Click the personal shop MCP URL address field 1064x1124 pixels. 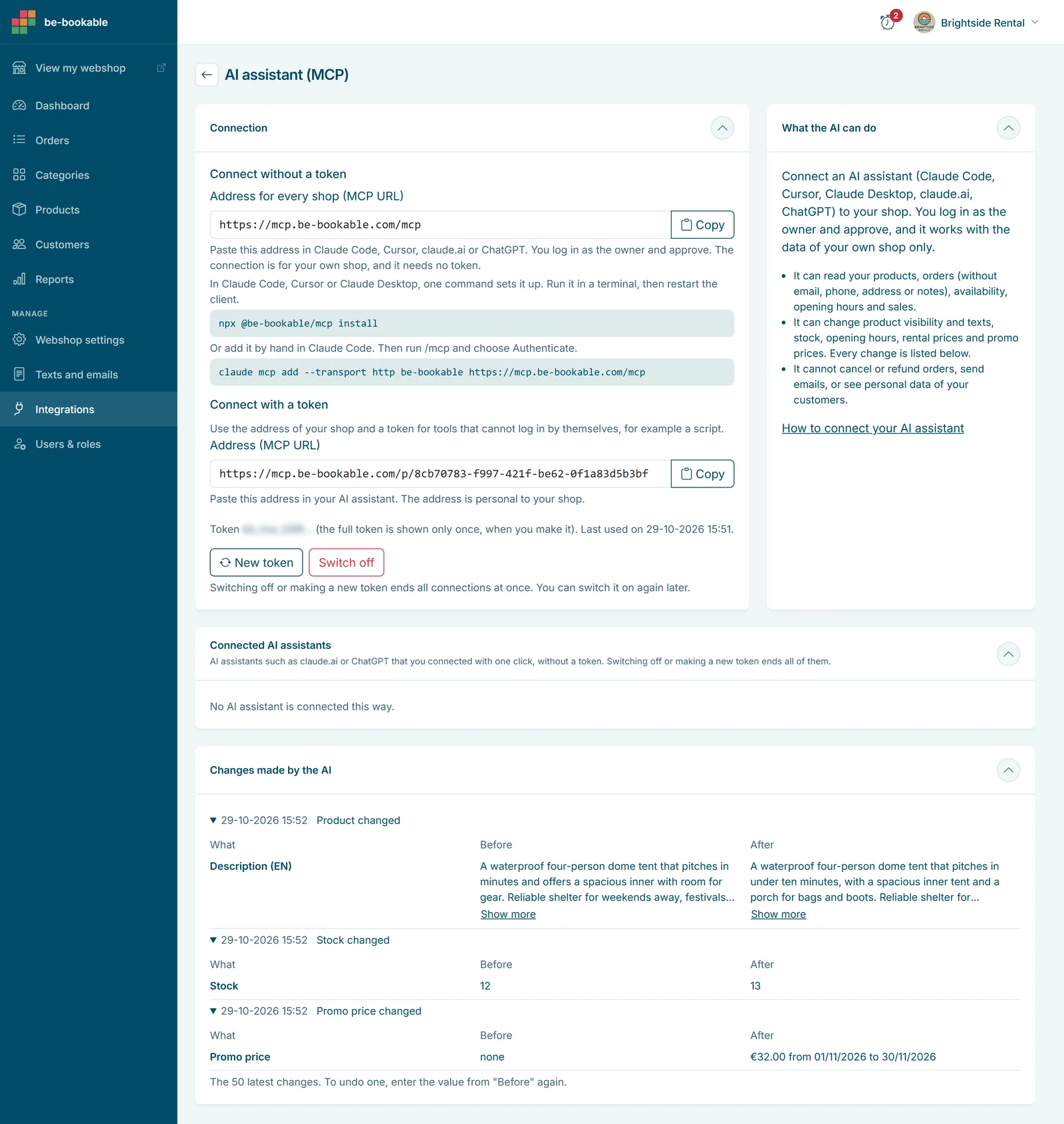click(x=440, y=474)
